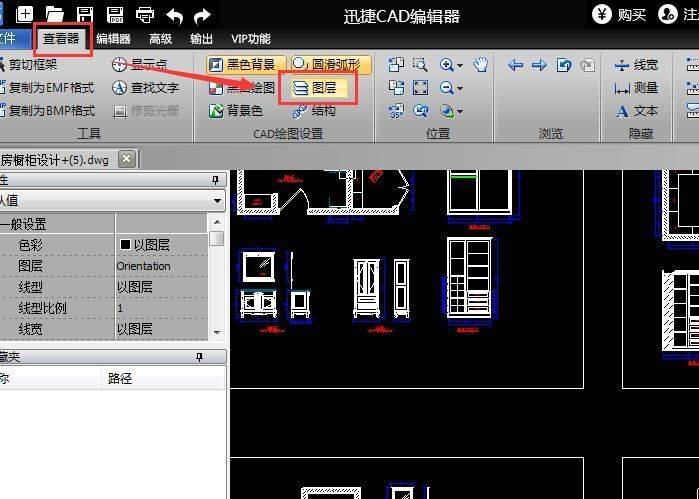
Task: Click the 3D orbit globe icon
Action: [447, 110]
